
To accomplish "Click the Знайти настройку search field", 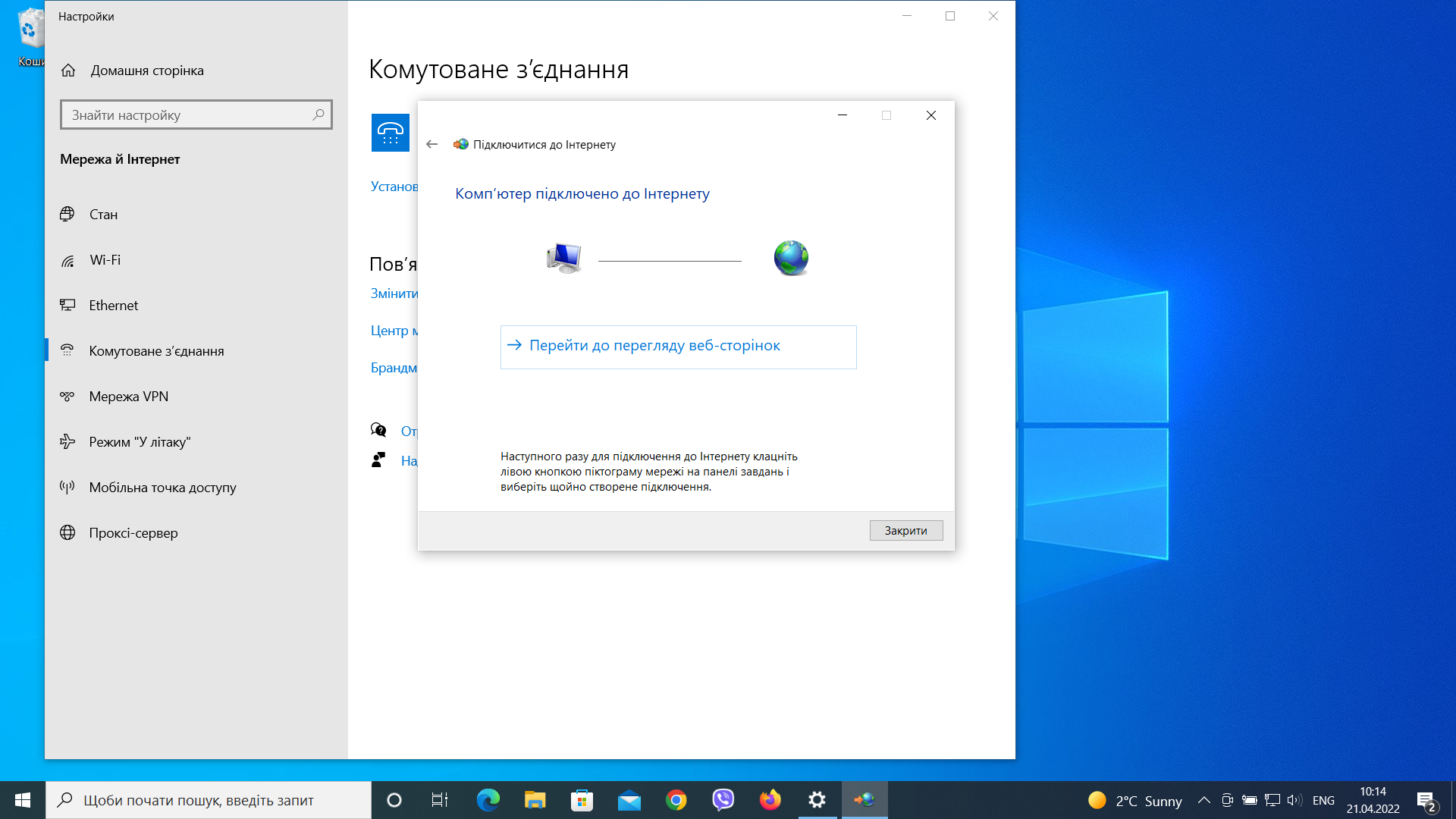I will [196, 115].
